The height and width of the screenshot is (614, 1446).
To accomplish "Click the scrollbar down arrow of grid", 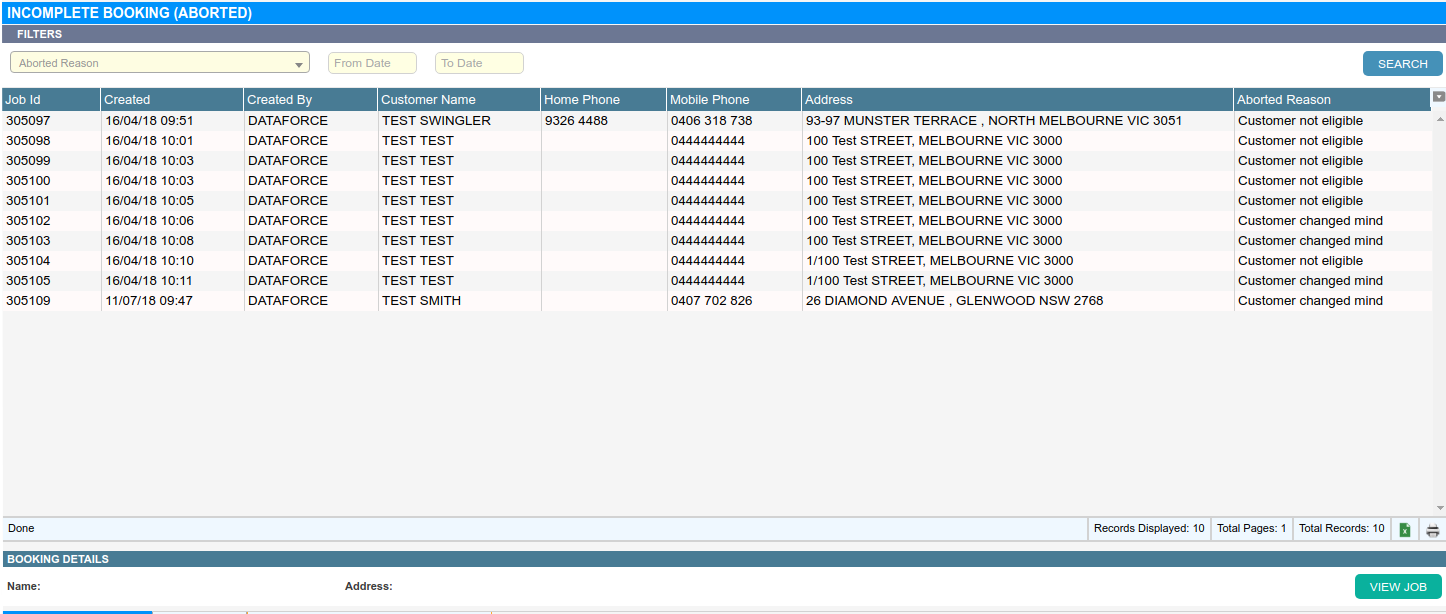I will pyautogui.click(x=1438, y=509).
